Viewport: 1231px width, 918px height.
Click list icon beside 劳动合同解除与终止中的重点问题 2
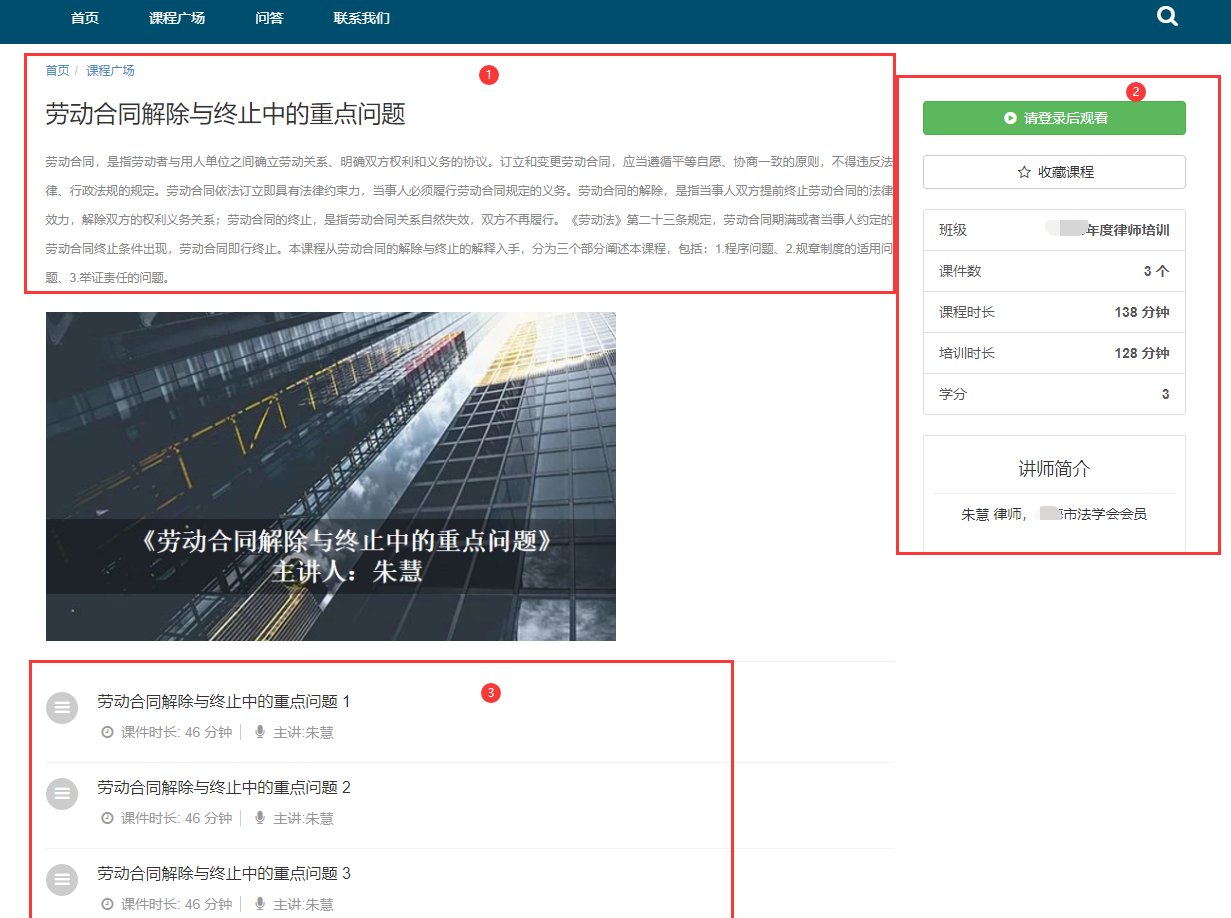coord(62,793)
